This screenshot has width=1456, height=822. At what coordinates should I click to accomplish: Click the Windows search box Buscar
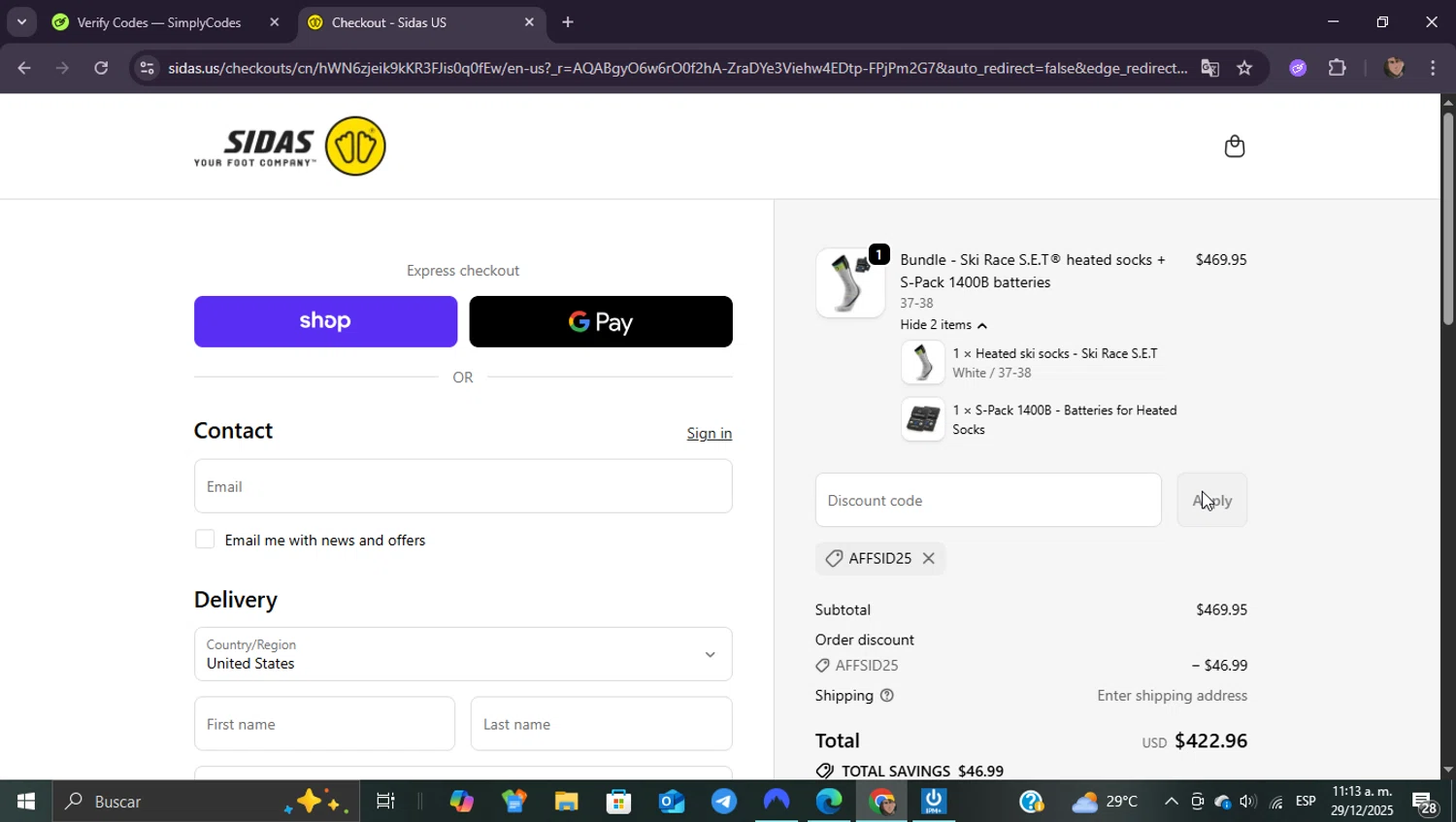coord(204,802)
